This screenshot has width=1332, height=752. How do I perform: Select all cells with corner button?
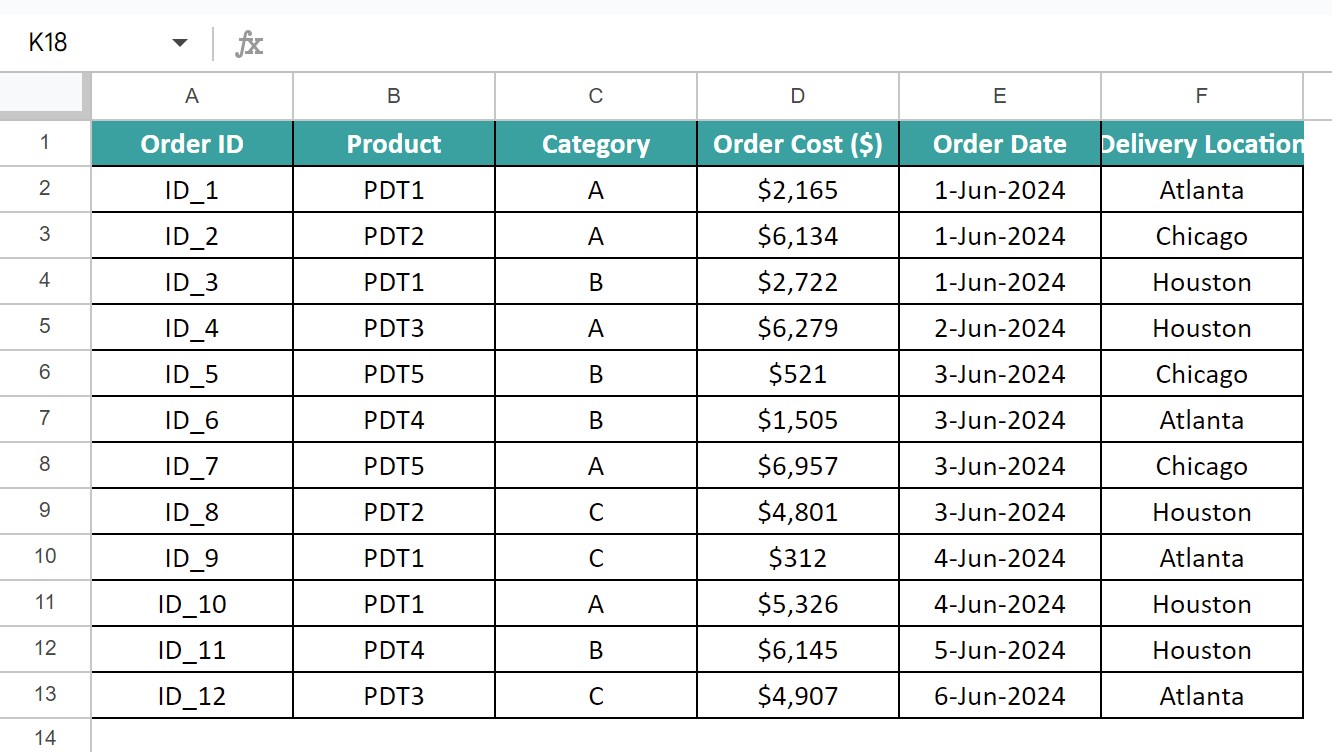click(45, 96)
